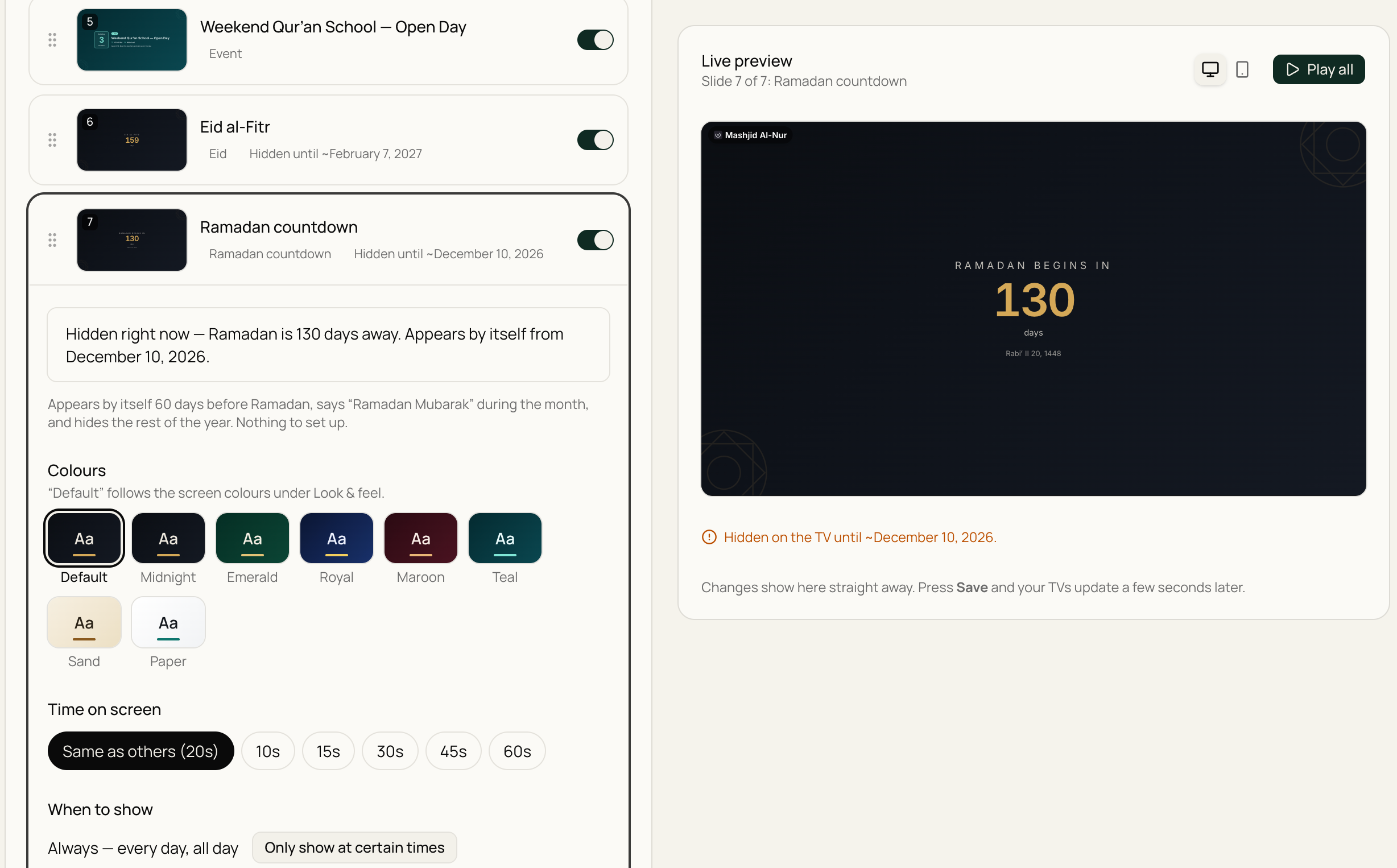Toggle off Weekend Qur'an School slide
Image resolution: width=1397 pixels, height=868 pixels.
pos(595,40)
